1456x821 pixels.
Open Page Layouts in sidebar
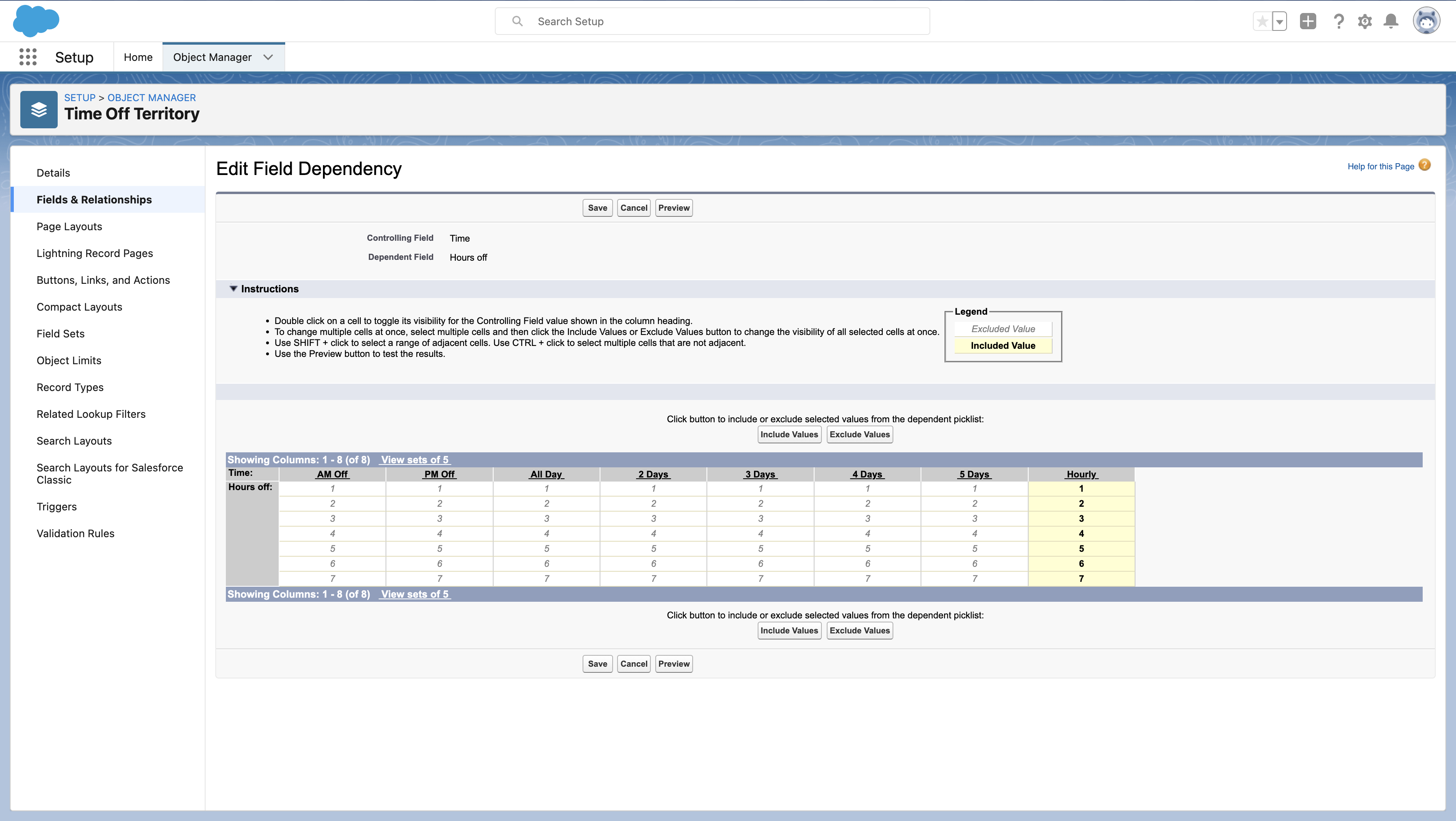[69, 227]
